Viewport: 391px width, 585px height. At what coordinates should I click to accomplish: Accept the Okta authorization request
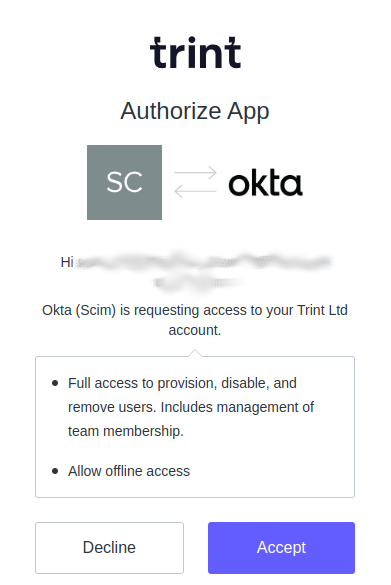[281, 548]
